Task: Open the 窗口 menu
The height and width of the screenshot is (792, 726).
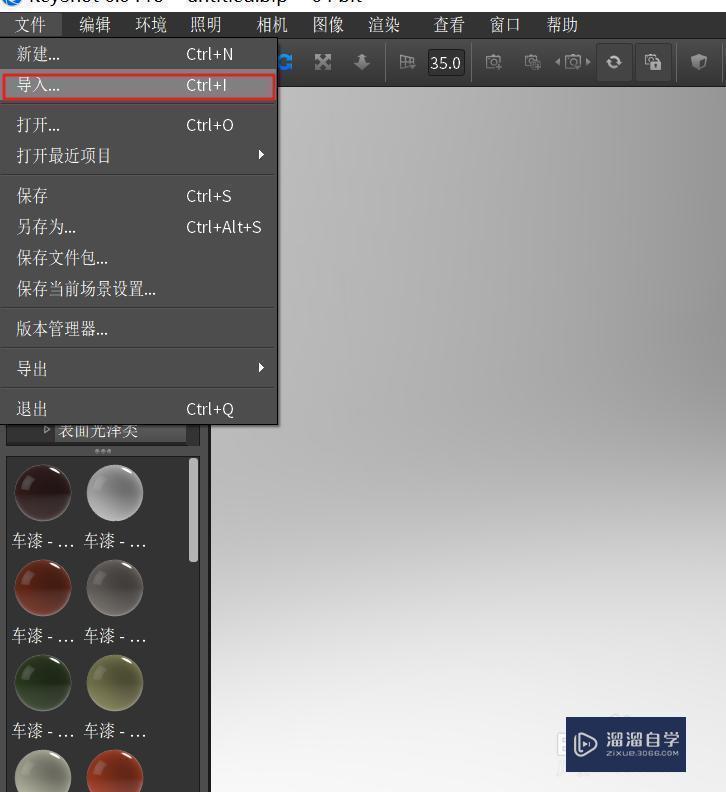Action: (505, 25)
